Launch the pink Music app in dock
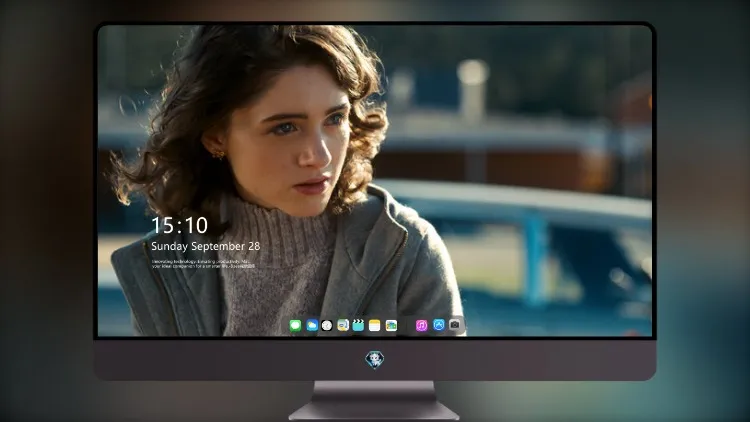This screenshot has width=750, height=422. (421, 326)
